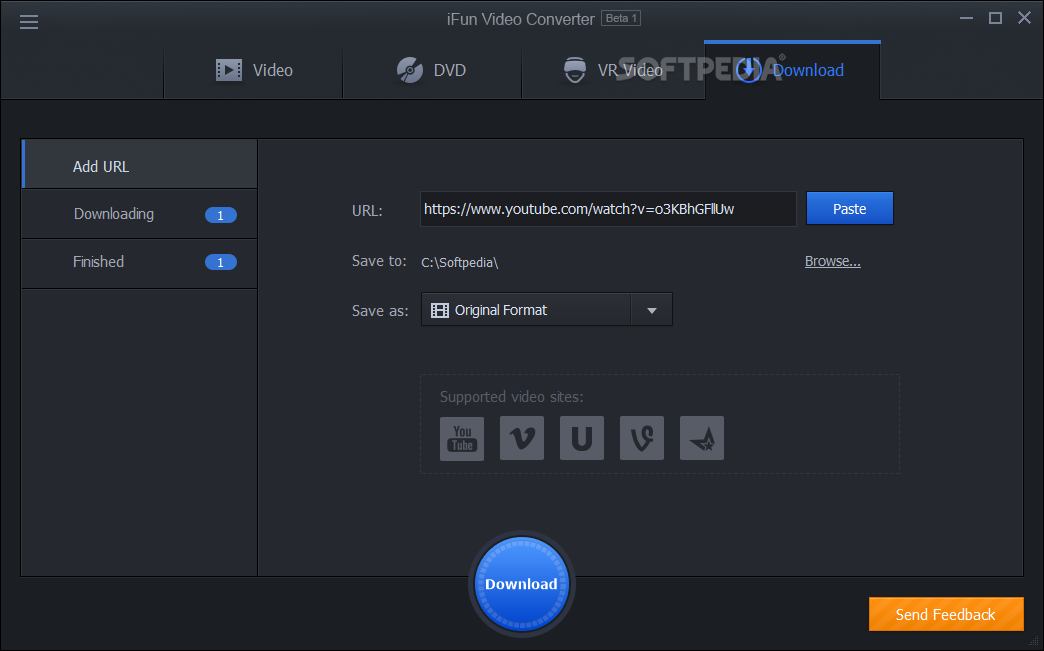This screenshot has width=1044, height=651.
Task: Select Add URL in the sidebar
Action: coord(140,164)
